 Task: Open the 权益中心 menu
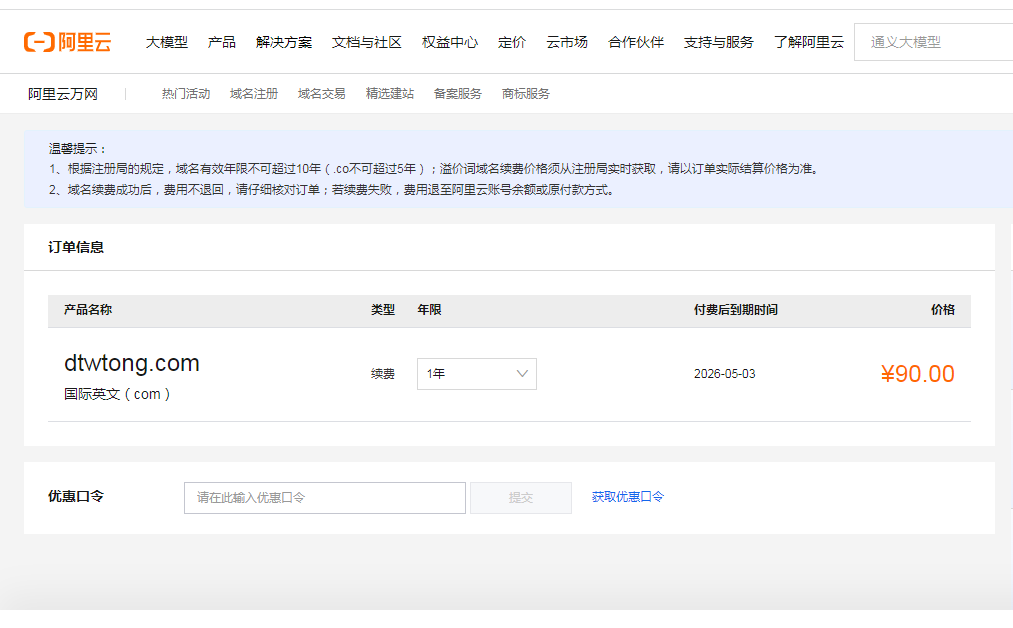[450, 42]
